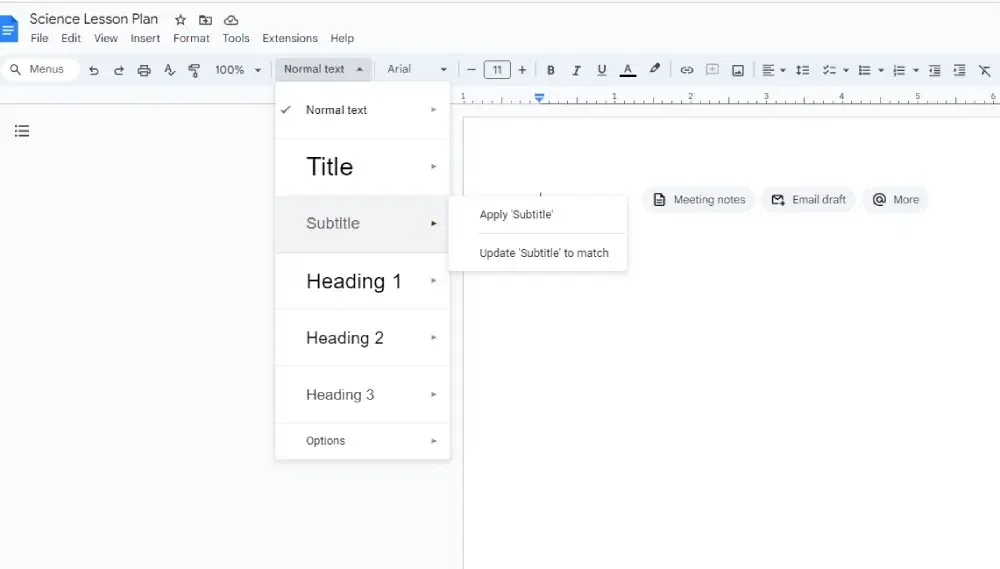The width and height of the screenshot is (1000, 569).
Task: Decrease font size minus button
Action: [471, 70]
